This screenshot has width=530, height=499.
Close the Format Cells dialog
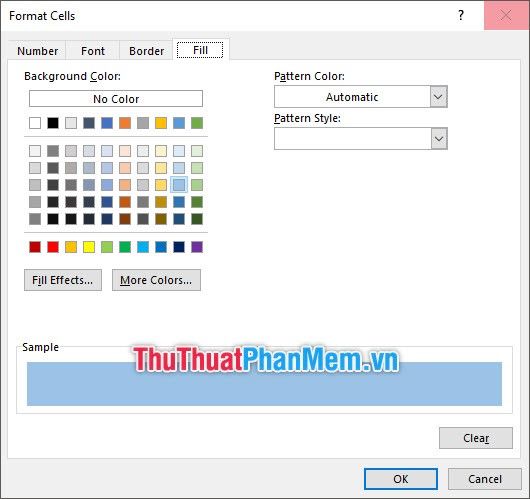coord(506,15)
